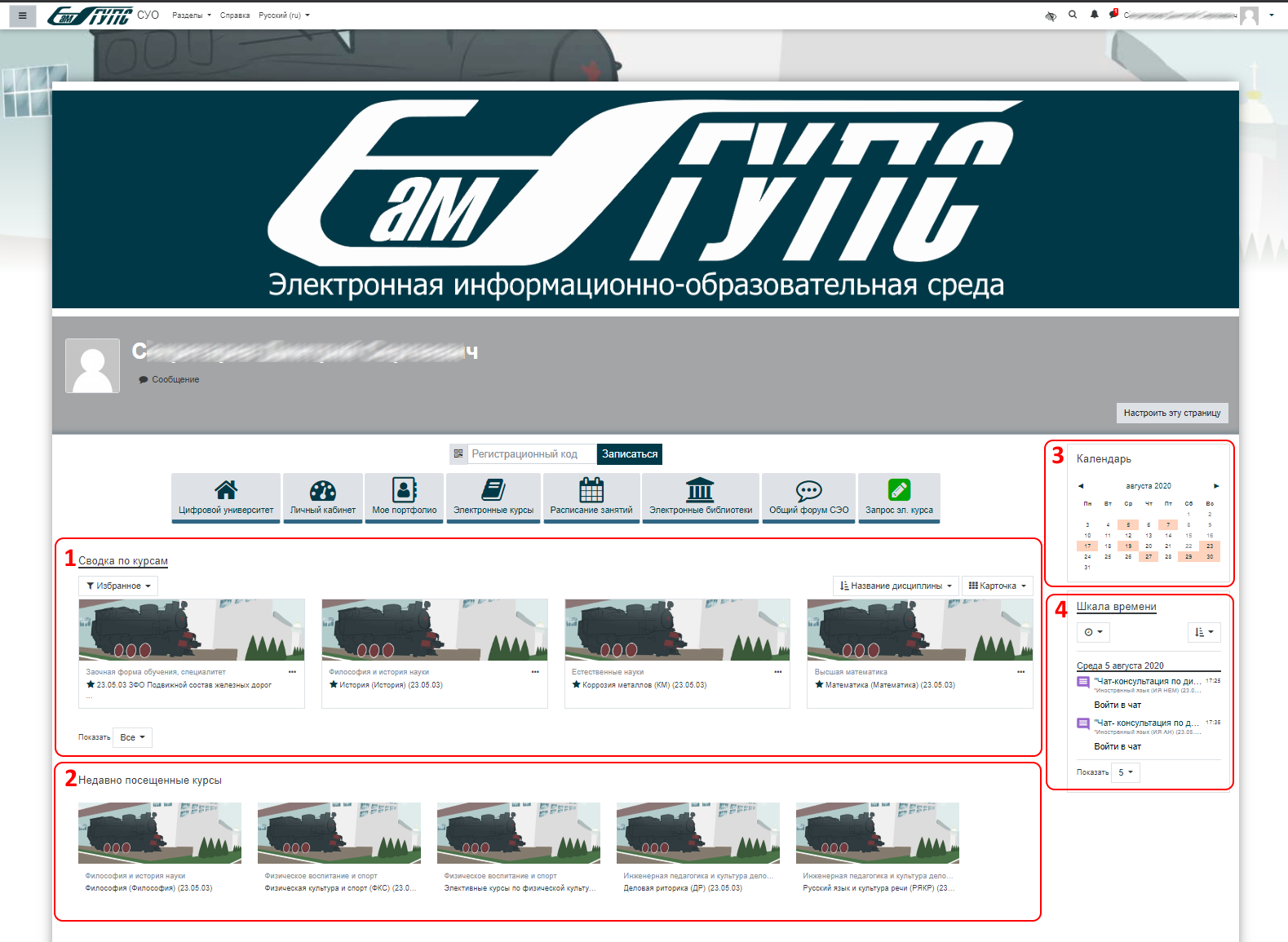This screenshot has width=1288, height=942.
Task: Select 30 August in calendar
Action: click(x=1210, y=557)
